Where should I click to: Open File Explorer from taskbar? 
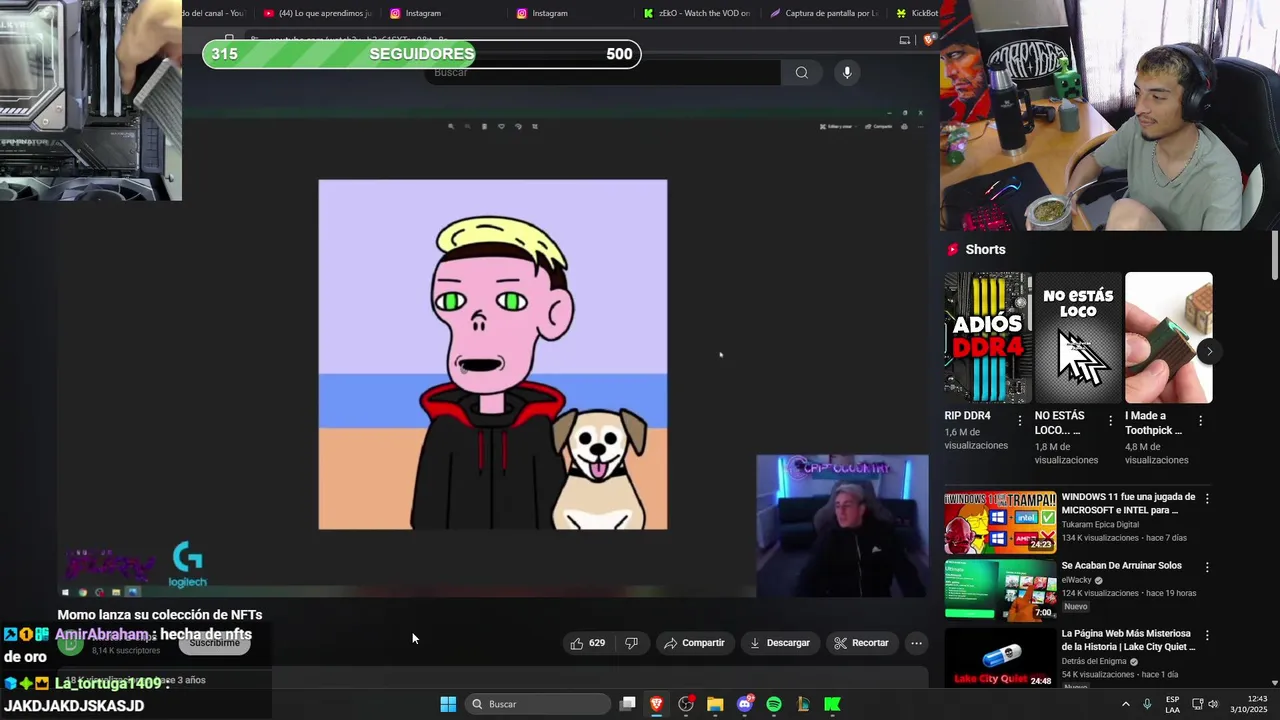point(715,704)
